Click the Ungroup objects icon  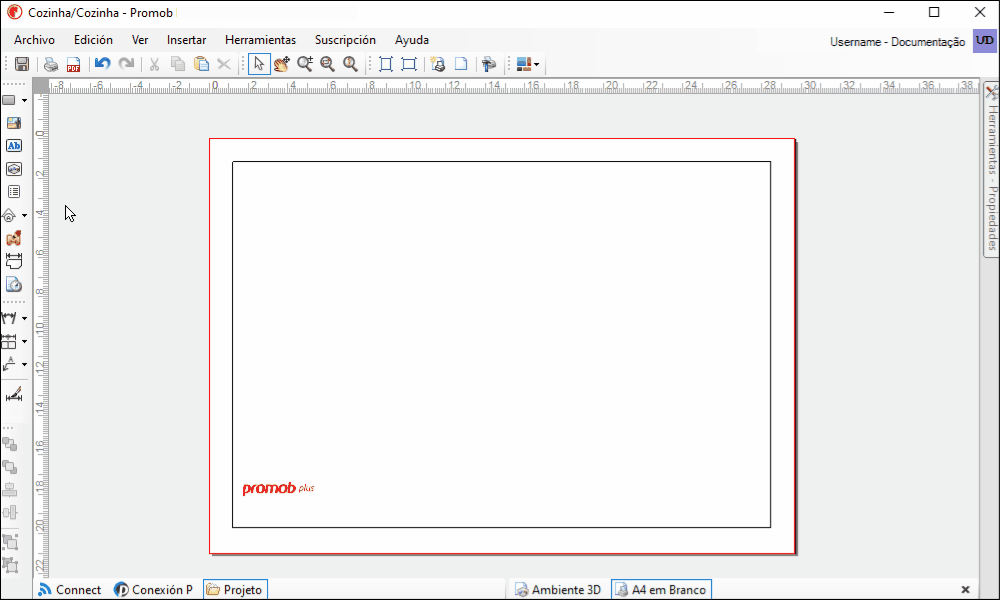tap(10, 565)
